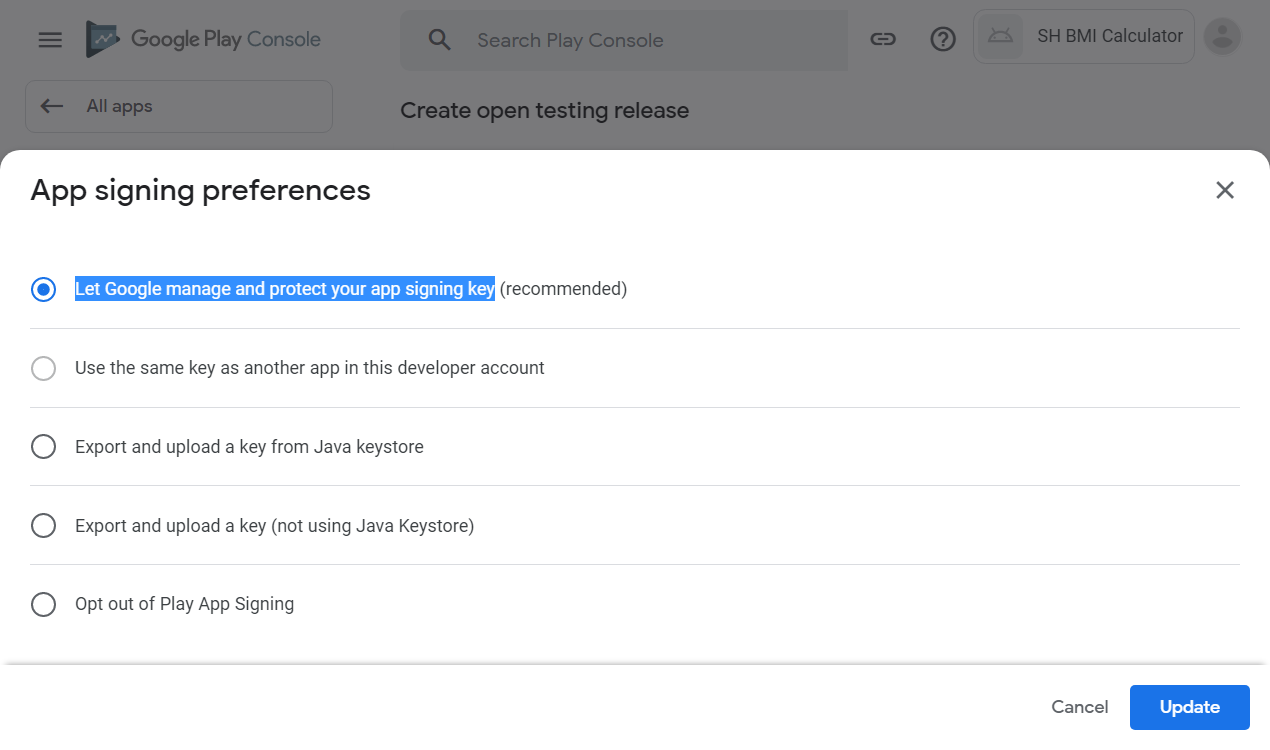
Task: Click the search magnifier icon
Action: [440, 40]
